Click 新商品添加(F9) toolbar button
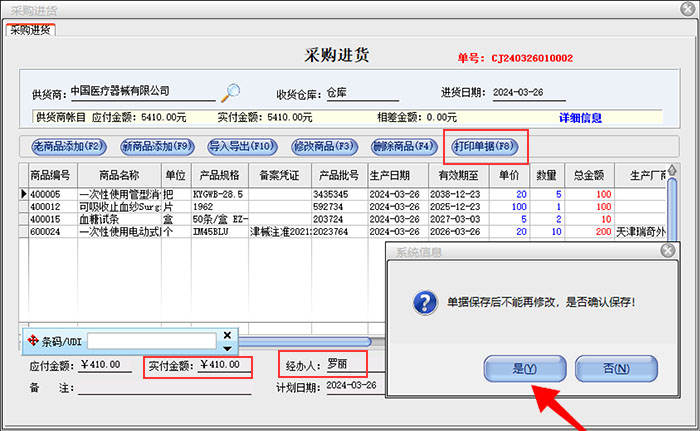 click(x=156, y=146)
